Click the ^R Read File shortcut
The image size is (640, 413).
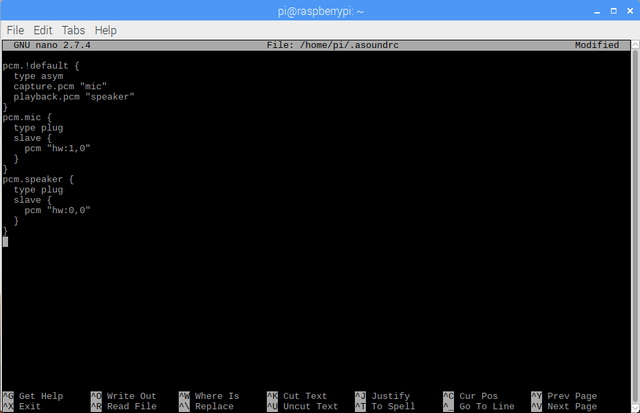[123, 406]
